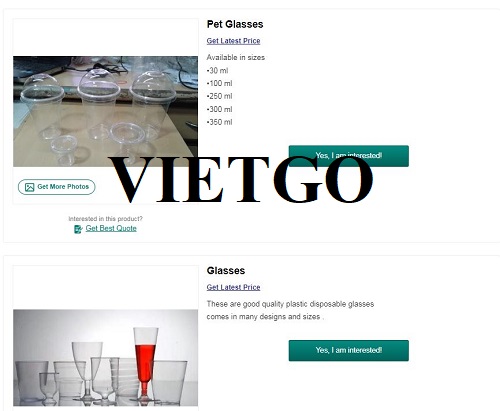
Task: Open the disposable Glasses product photo
Action: [105, 358]
